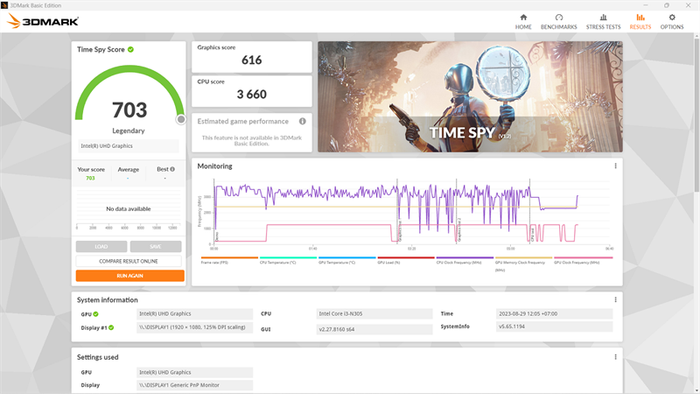The image size is (700, 394).
Task: Click the GPU Clock Frequency pink swatch
Action: coord(583,257)
